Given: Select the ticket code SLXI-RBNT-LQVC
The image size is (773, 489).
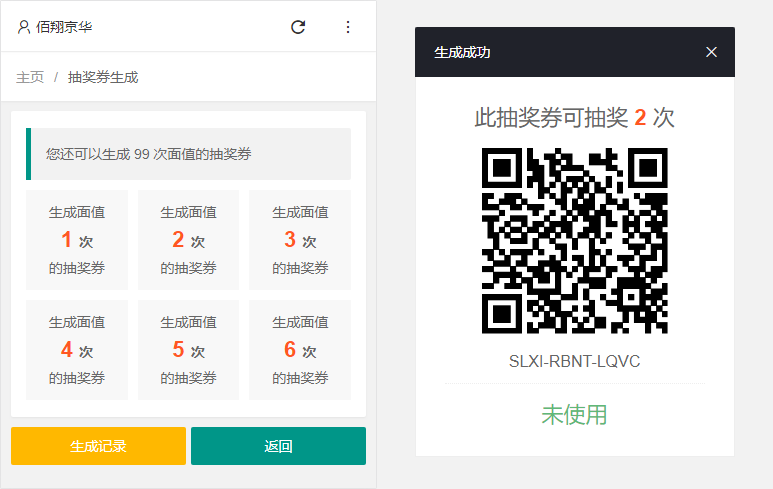Looking at the screenshot, I should 575,361.
